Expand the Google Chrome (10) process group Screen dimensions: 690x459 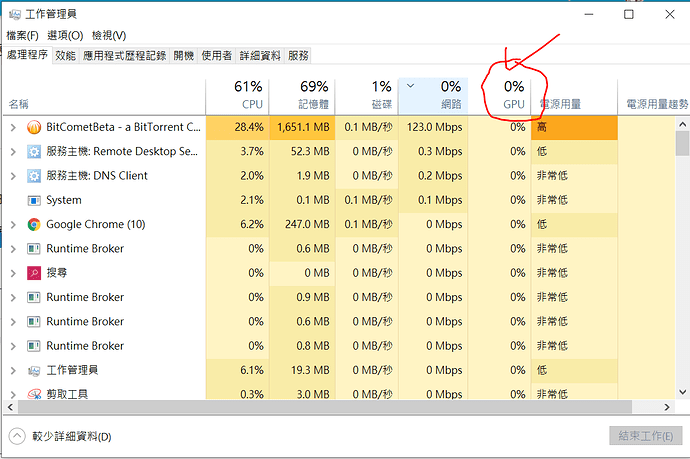(x=13, y=224)
